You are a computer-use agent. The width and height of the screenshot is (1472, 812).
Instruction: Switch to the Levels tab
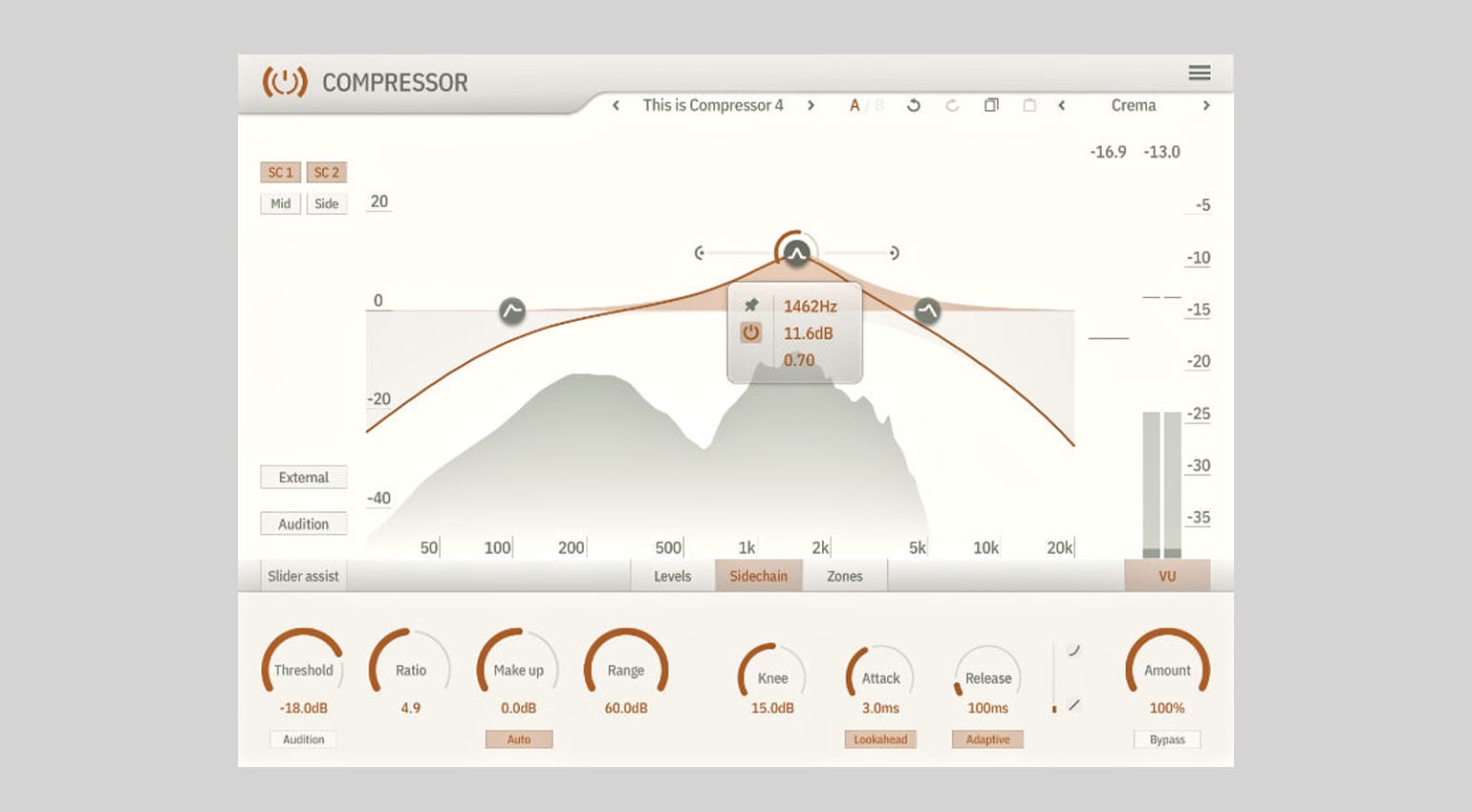tap(672, 575)
